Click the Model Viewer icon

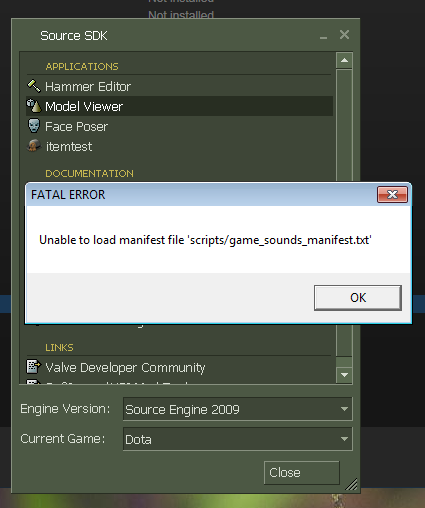[34, 106]
